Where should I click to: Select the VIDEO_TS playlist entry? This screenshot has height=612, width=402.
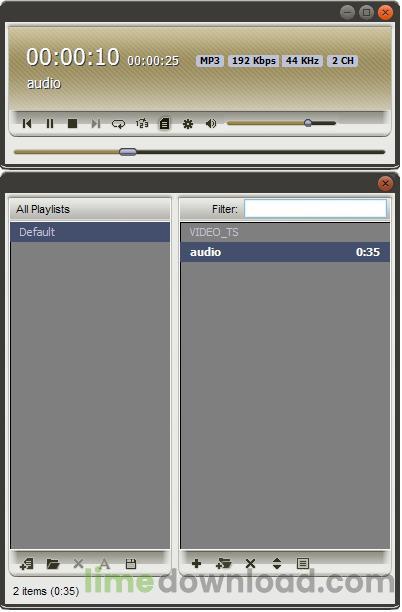pyautogui.click(x=285, y=233)
